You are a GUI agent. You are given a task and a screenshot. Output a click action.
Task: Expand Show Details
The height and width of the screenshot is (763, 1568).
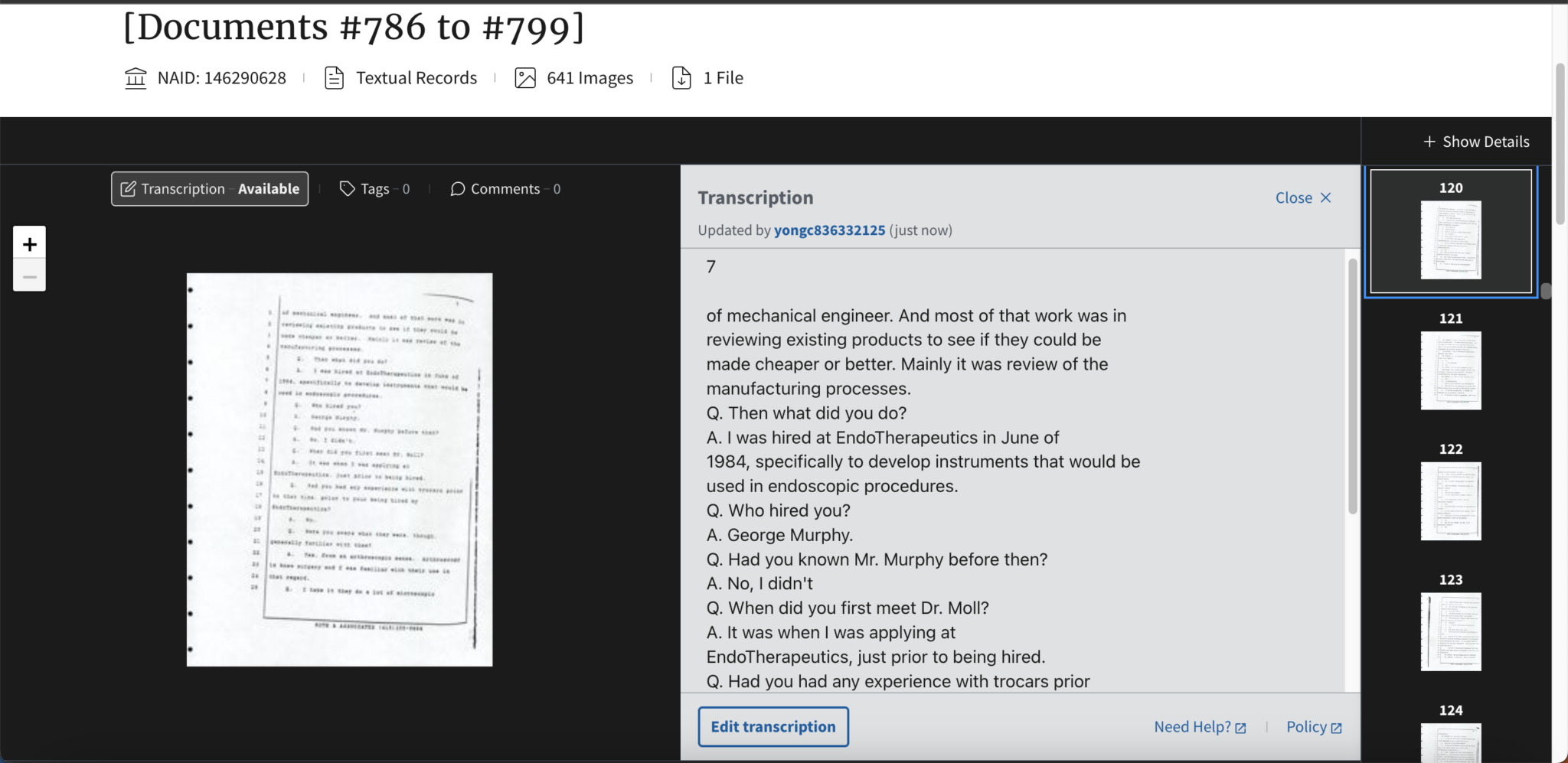[1476, 142]
